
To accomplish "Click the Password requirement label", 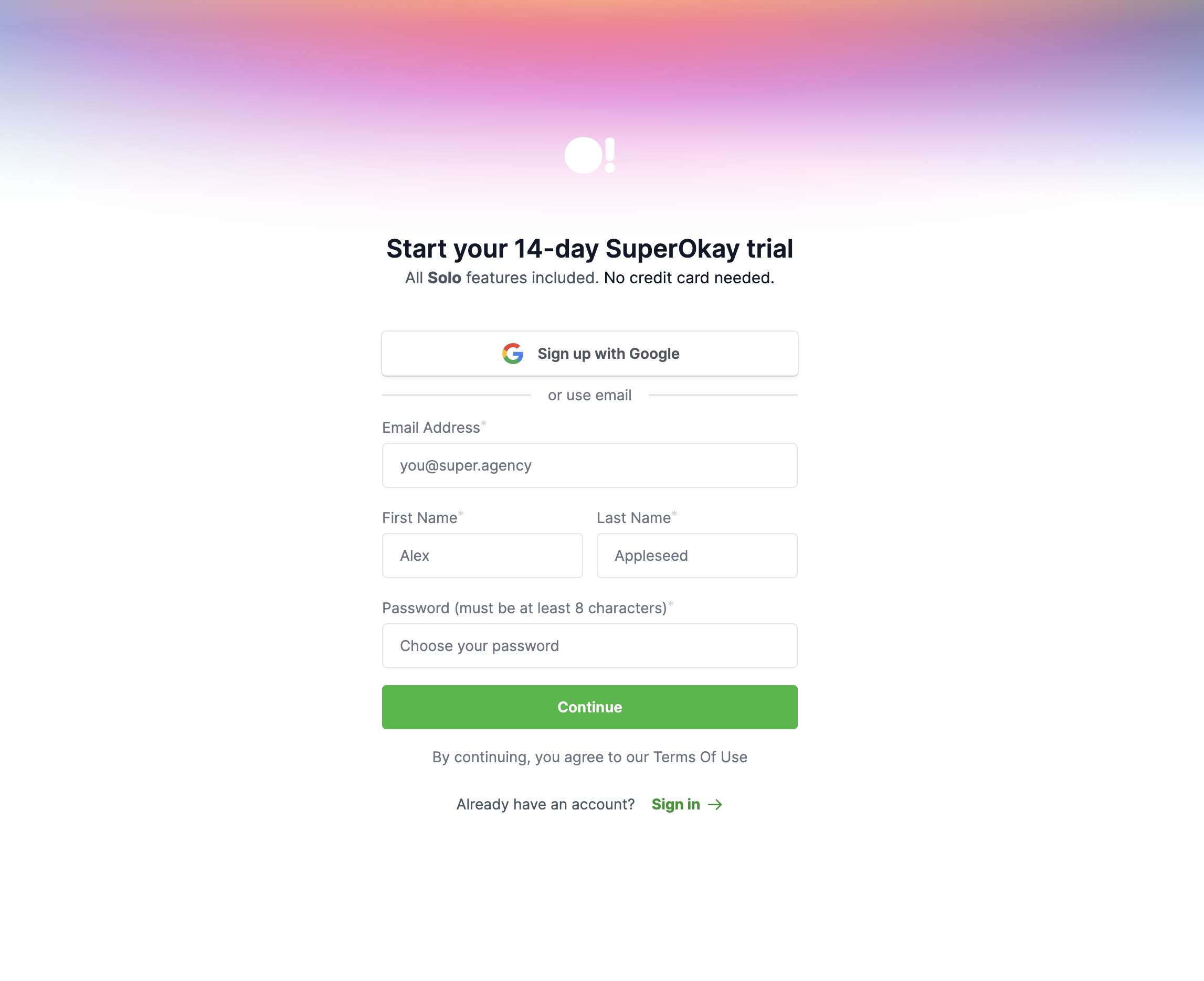I will pyautogui.click(x=524, y=608).
